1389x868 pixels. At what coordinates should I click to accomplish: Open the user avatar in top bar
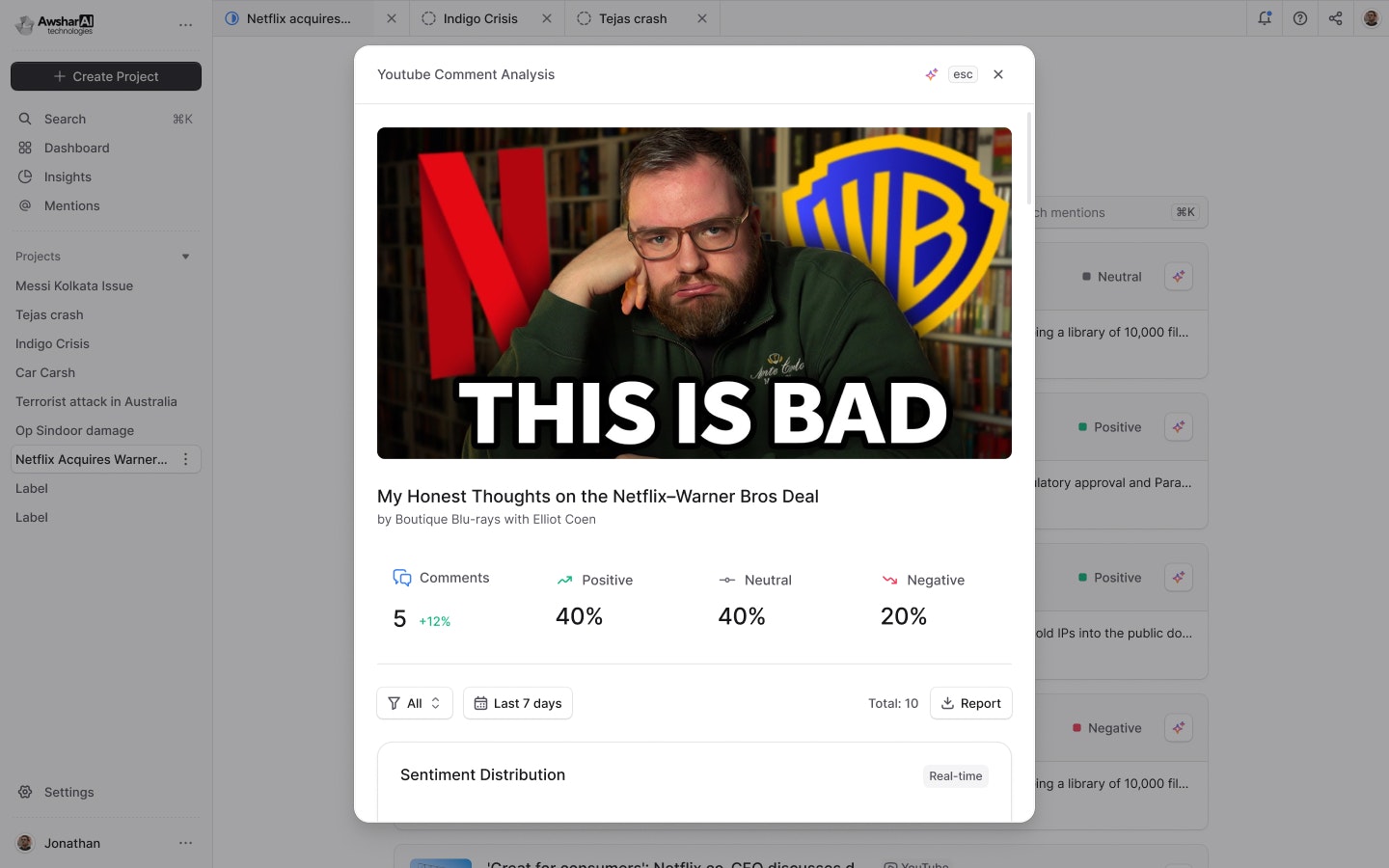1371,18
